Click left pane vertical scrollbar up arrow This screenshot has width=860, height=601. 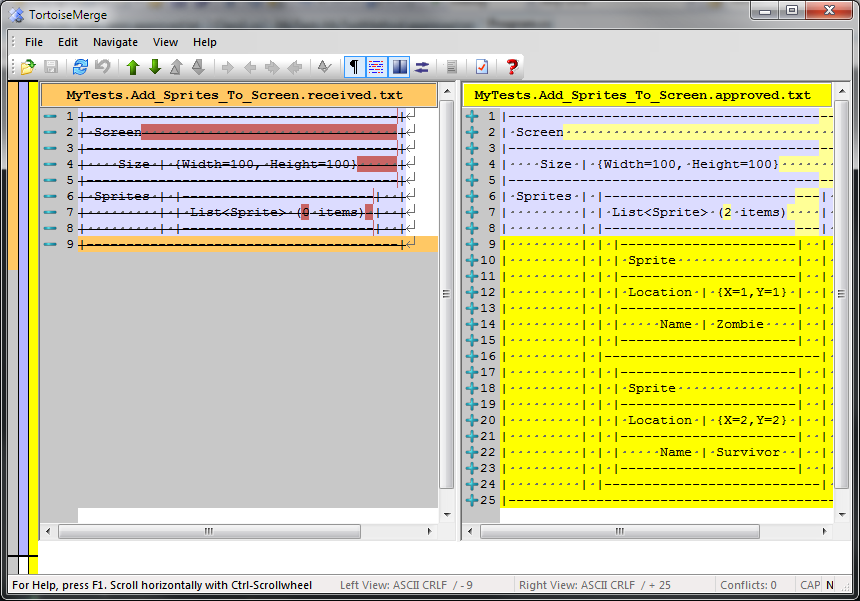tap(446, 92)
